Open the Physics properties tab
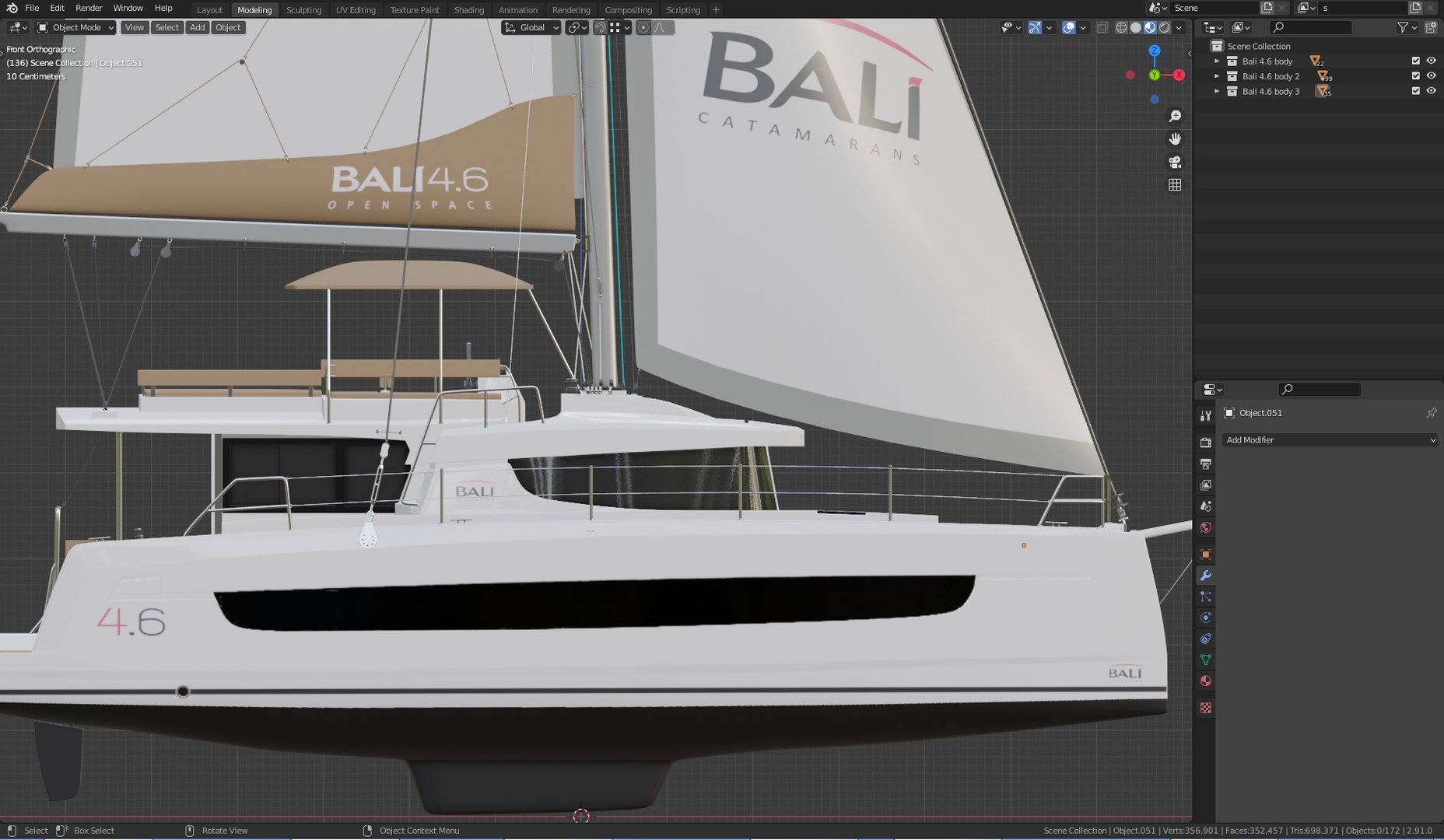 click(x=1205, y=618)
